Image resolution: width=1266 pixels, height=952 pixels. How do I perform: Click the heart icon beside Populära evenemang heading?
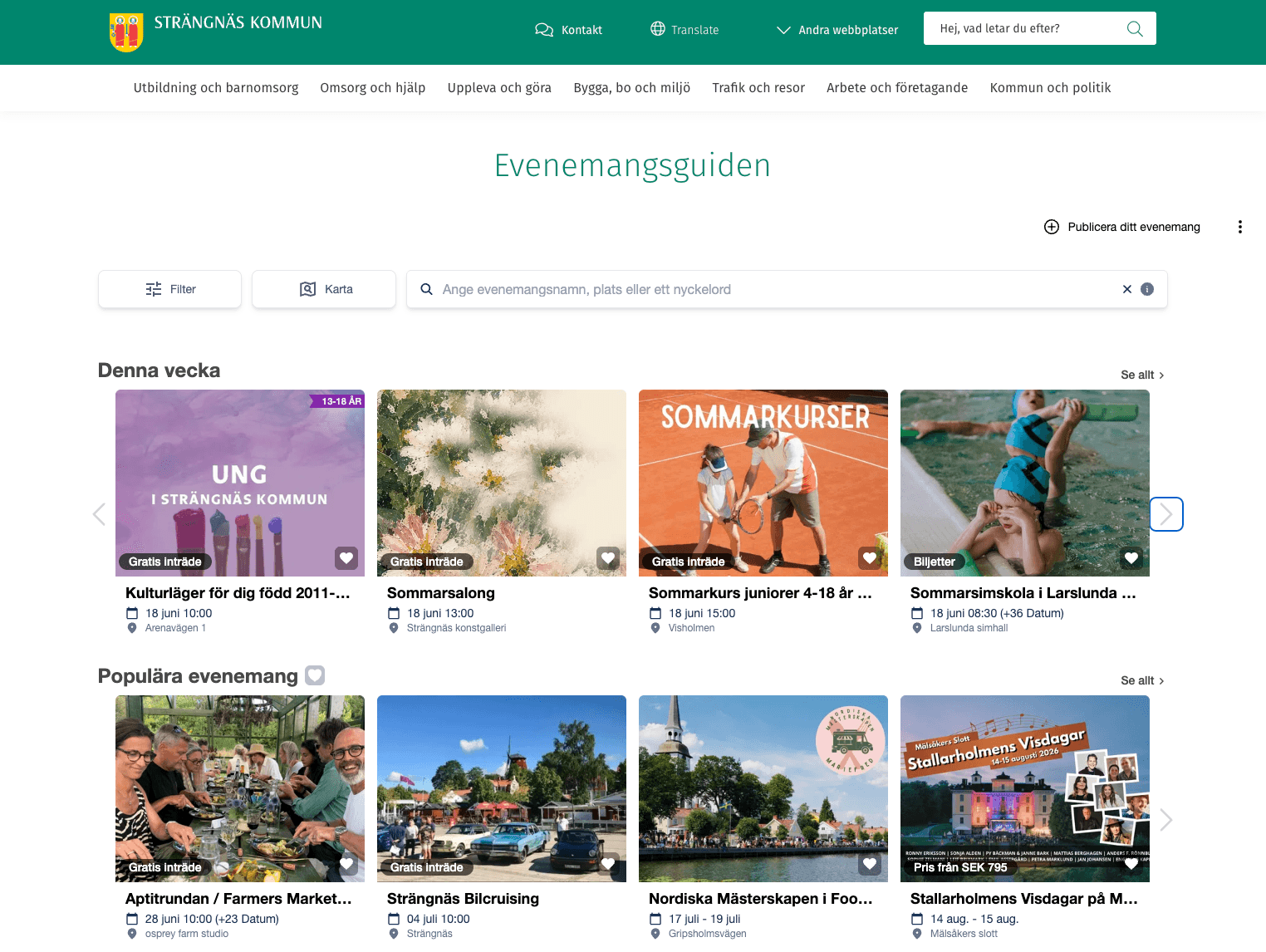(315, 675)
